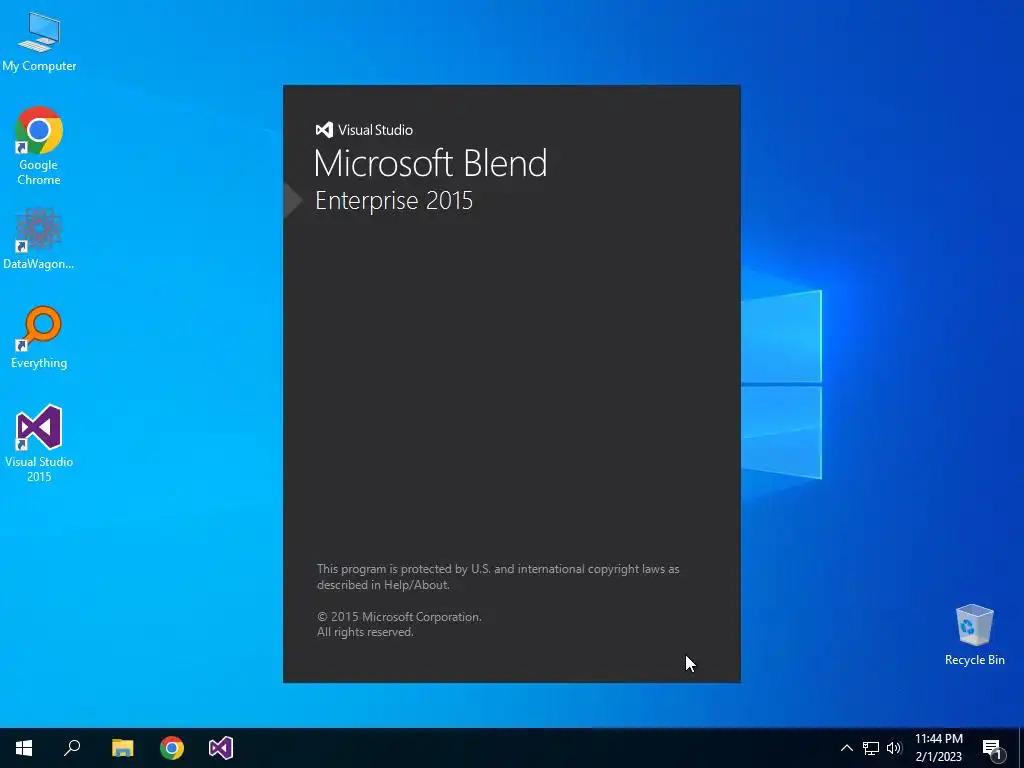Switch to Visual Studio in the taskbar
Viewport: 1024px width, 768px height.
[221, 748]
